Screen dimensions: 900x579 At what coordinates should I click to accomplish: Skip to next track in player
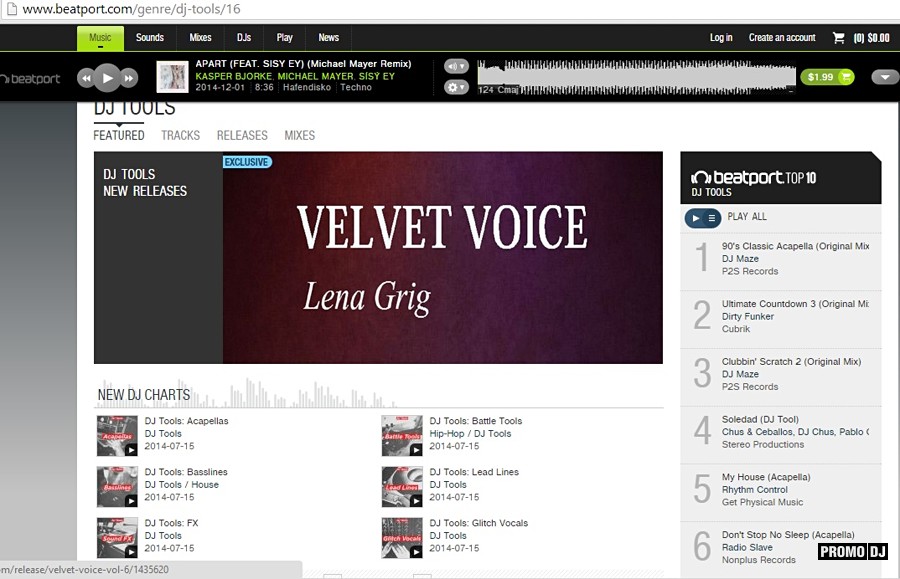coord(129,78)
